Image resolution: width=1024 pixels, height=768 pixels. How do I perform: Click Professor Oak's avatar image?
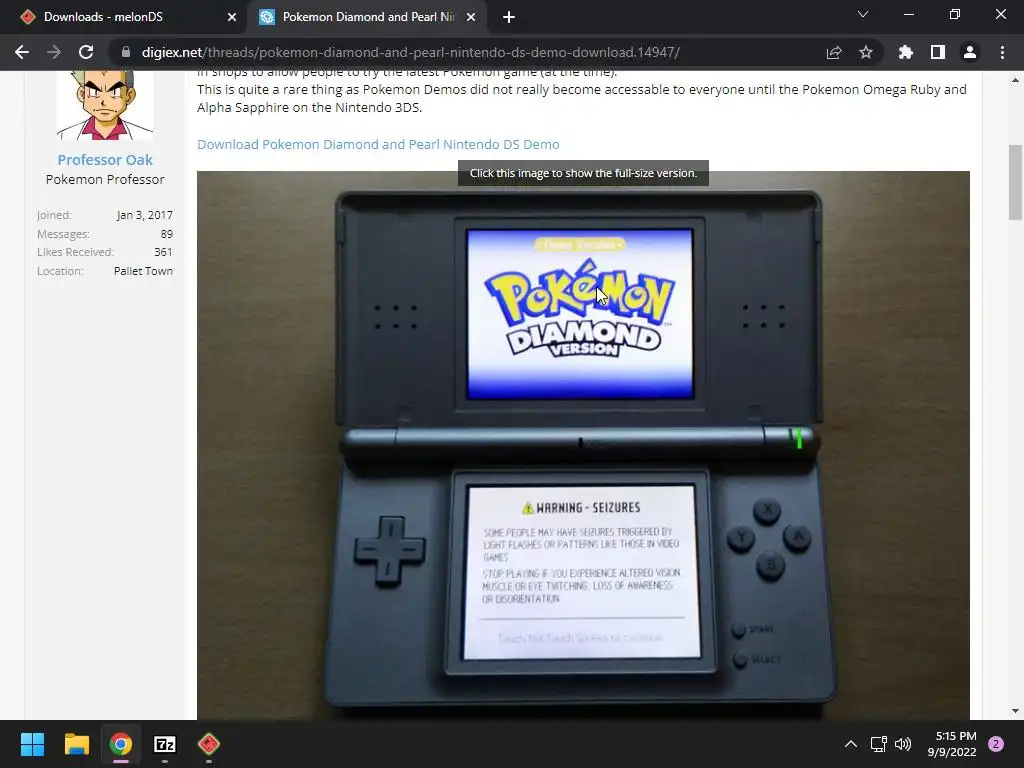click(x=105, y=106)
